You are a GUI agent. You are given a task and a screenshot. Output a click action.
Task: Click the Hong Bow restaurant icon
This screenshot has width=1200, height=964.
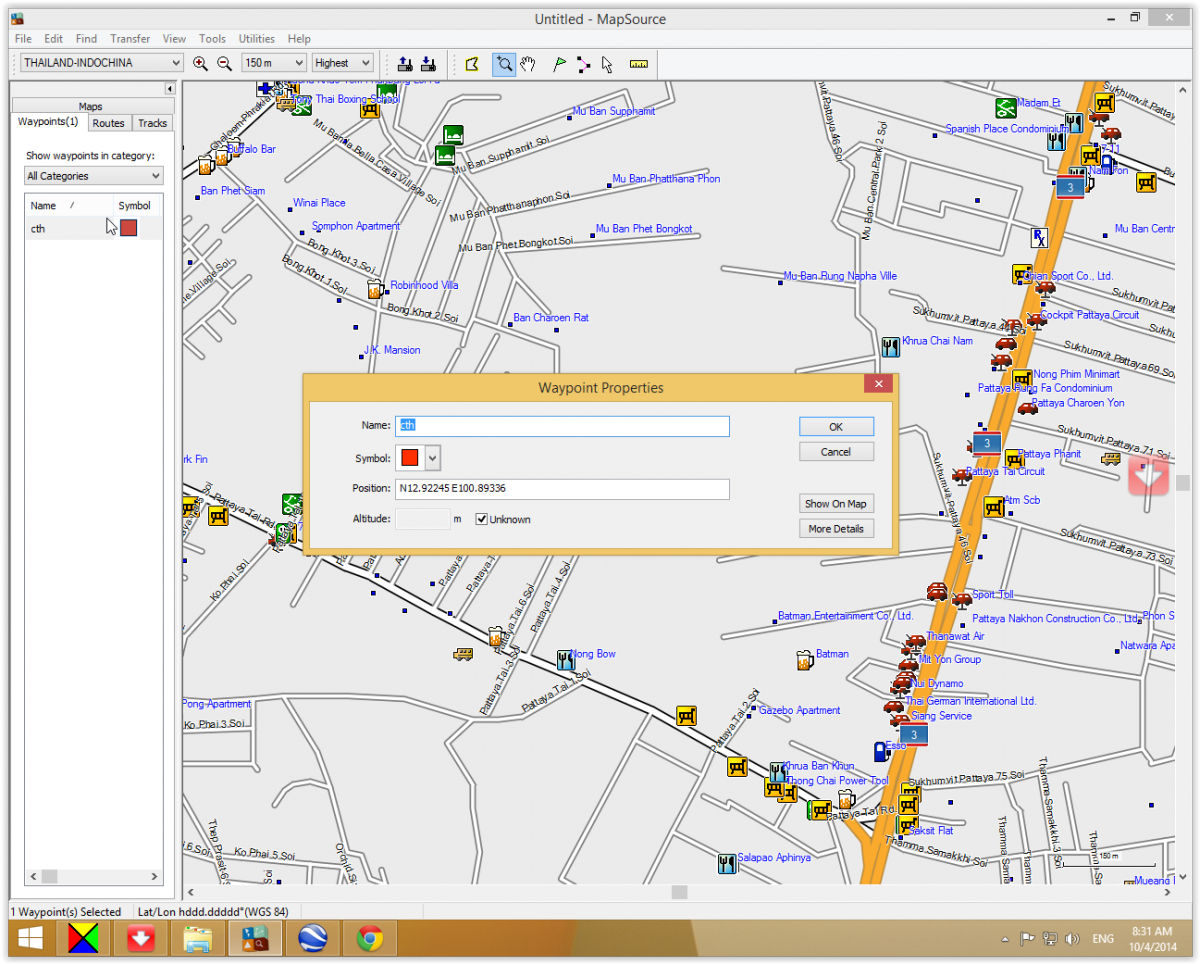[x=565, y=658]
